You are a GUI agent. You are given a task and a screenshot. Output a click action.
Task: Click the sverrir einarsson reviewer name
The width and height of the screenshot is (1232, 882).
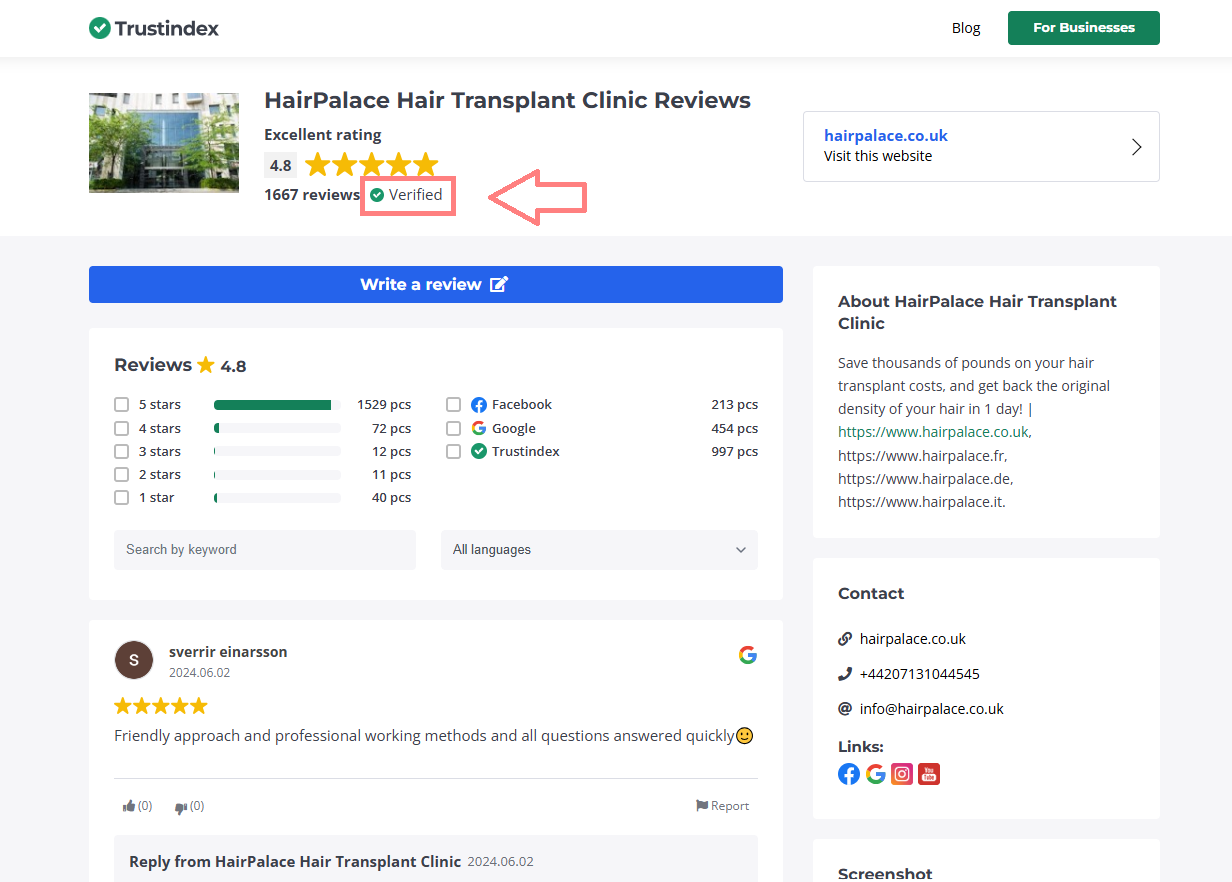point(228,652)
